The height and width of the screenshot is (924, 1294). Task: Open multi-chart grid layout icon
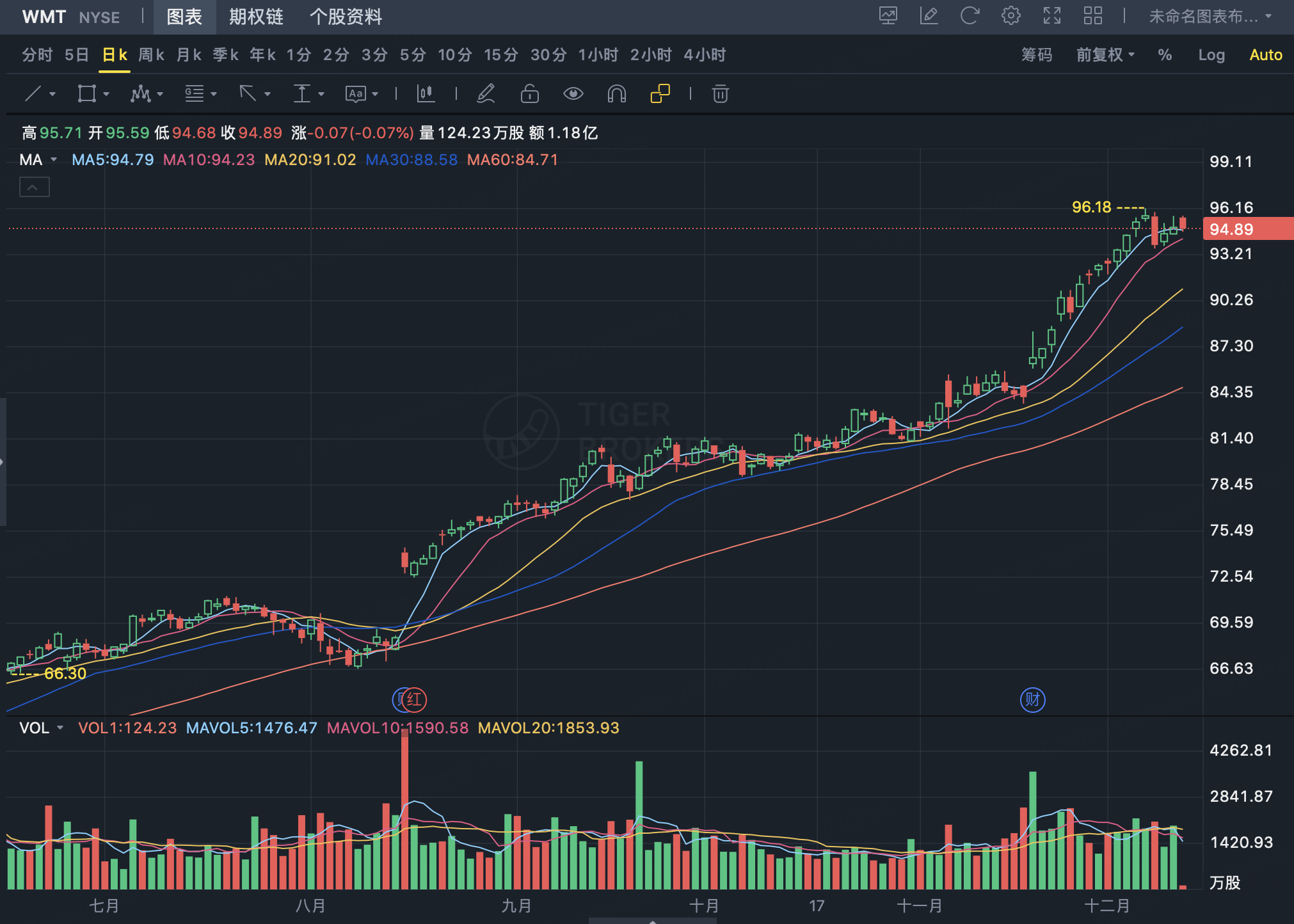pos(1092,16)
